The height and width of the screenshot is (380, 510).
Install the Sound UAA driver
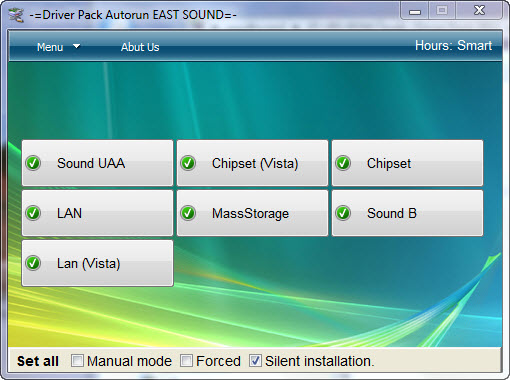click(x=97, y=163)
